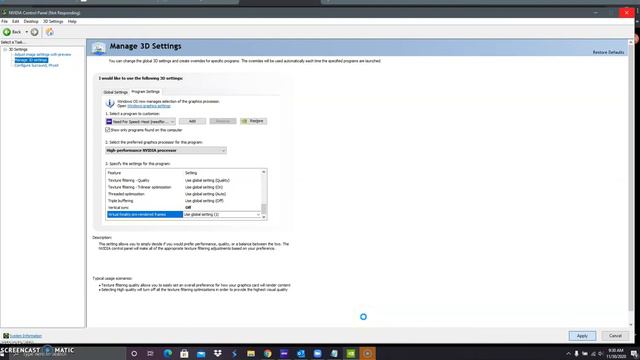640x360 pixels.
Task: Select the Threaded optimization row
Action: pos(183,194)
